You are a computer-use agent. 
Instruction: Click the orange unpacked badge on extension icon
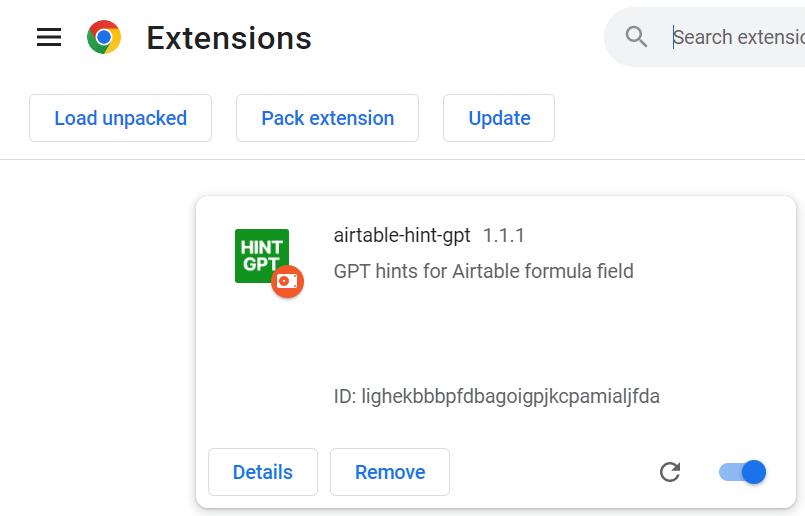click(287, 281)
